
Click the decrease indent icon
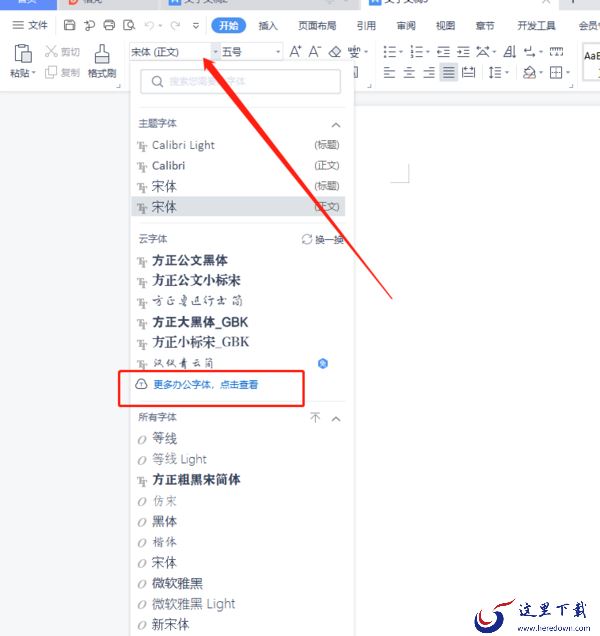pos(443,52)
